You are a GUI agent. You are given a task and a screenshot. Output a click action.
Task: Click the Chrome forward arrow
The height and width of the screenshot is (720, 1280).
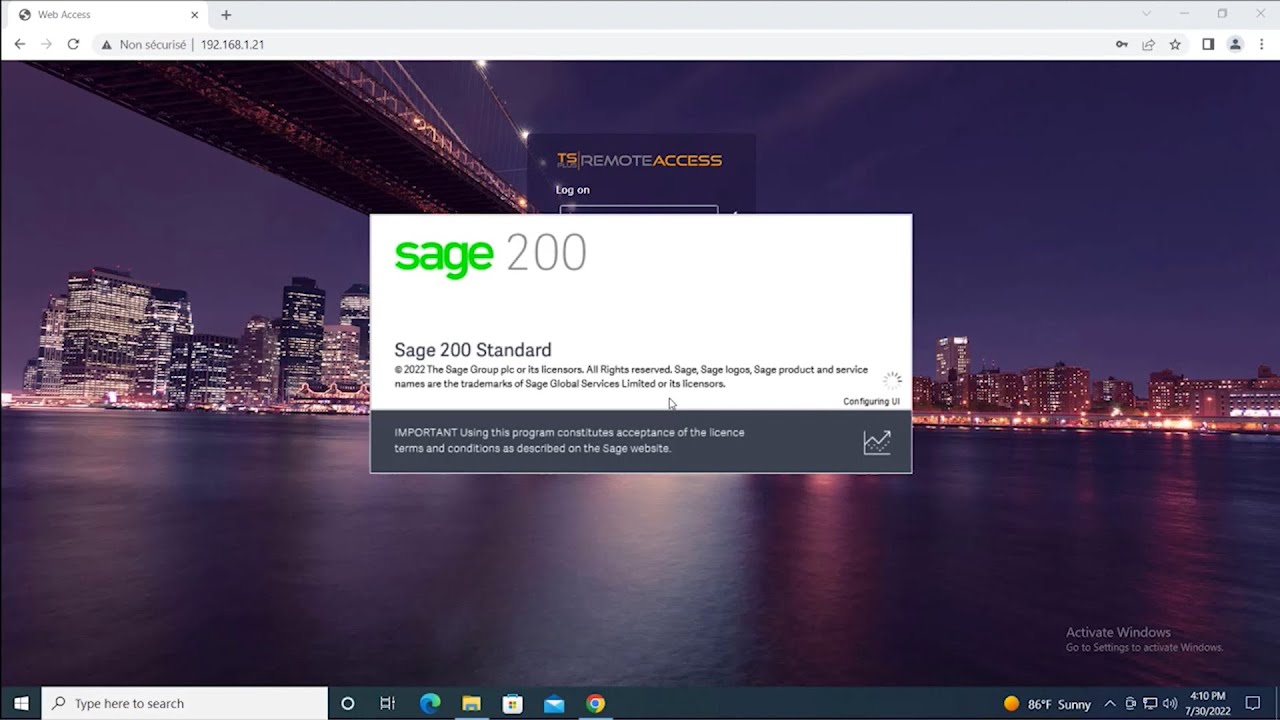46,44
